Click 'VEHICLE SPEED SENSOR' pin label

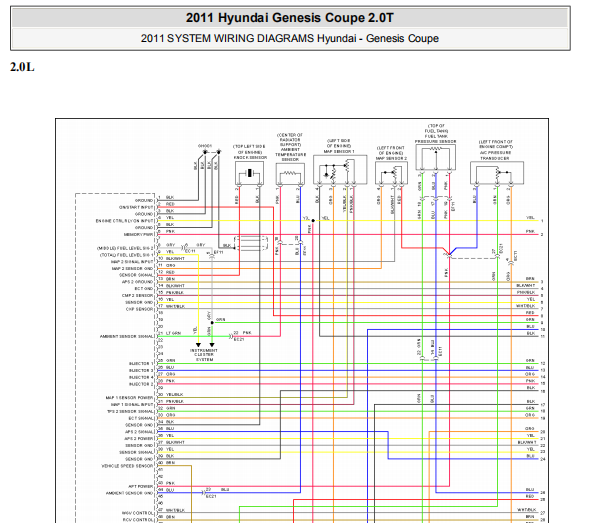(x=127, y=466)
